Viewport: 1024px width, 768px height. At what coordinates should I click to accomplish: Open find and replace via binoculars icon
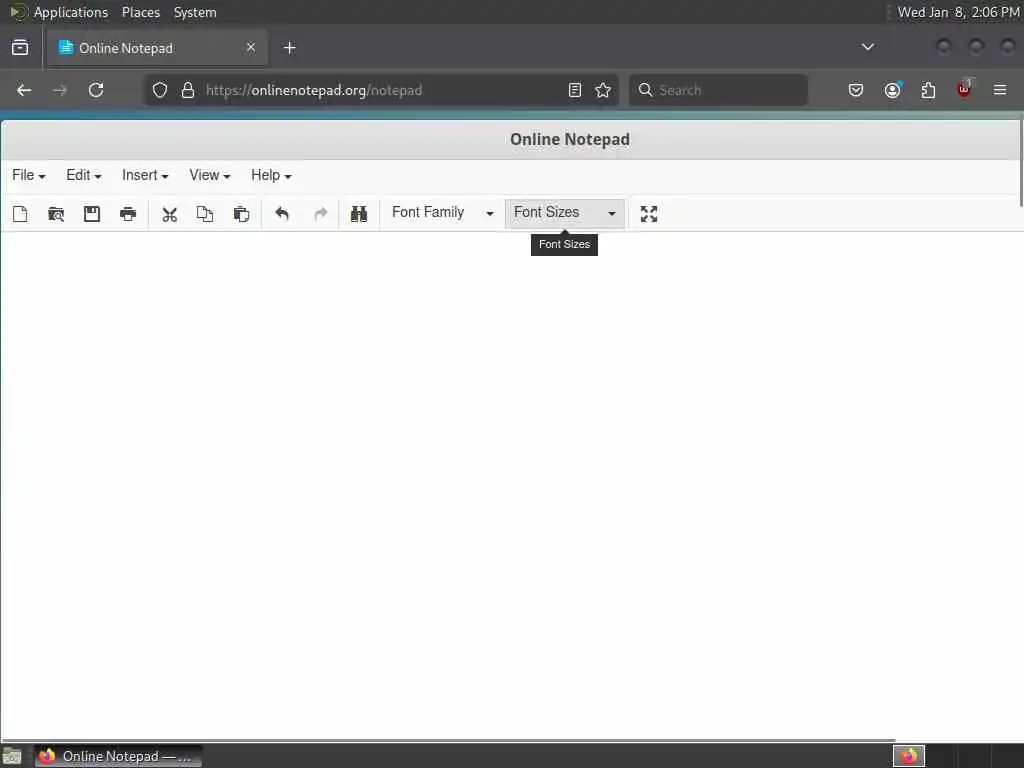click(359, 214)
